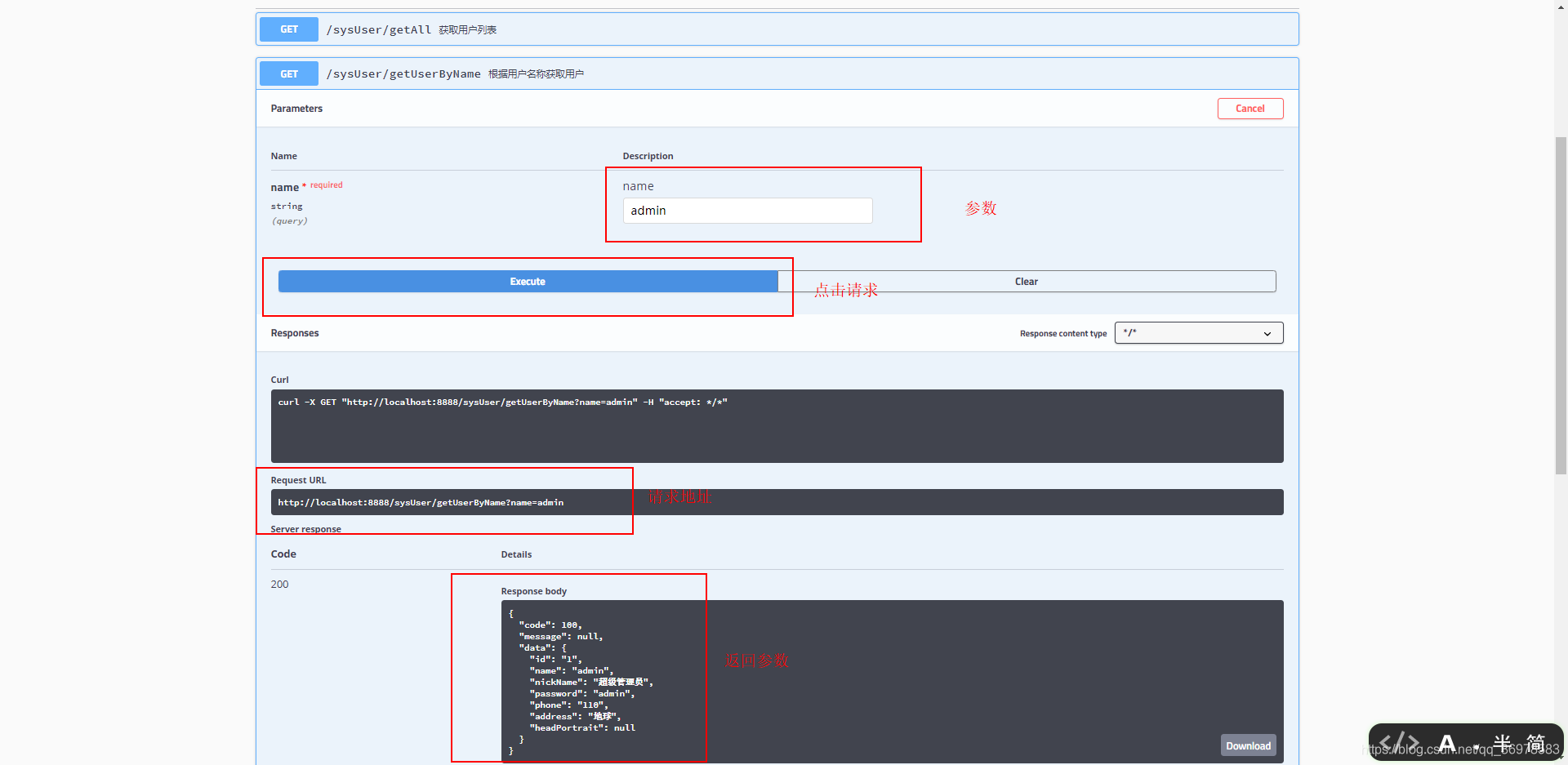
Task: Toggle half-width '半' mode icon
Action: pos(1503,743)
